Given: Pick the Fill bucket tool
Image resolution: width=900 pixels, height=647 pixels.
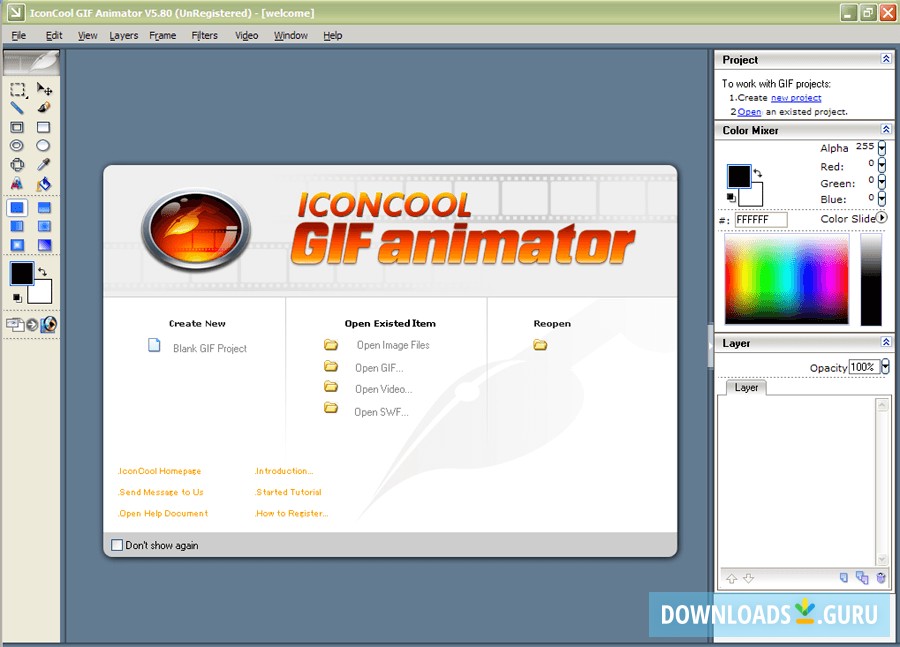Looking at the screenshot, I should click(x=43, y=183).
